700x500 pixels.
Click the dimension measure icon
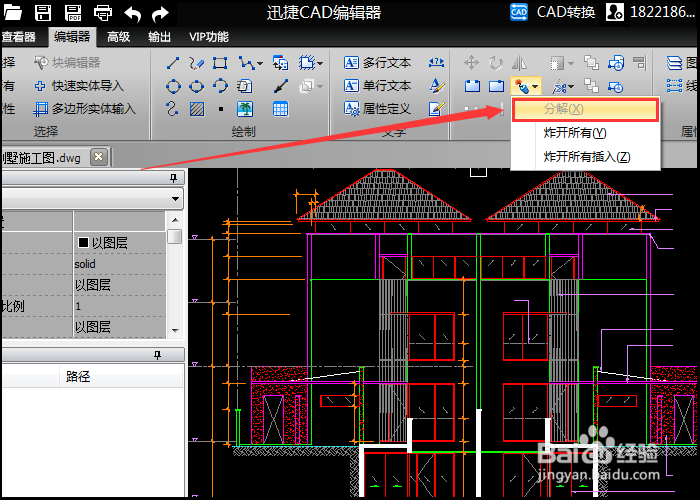(x=436, y=63)
